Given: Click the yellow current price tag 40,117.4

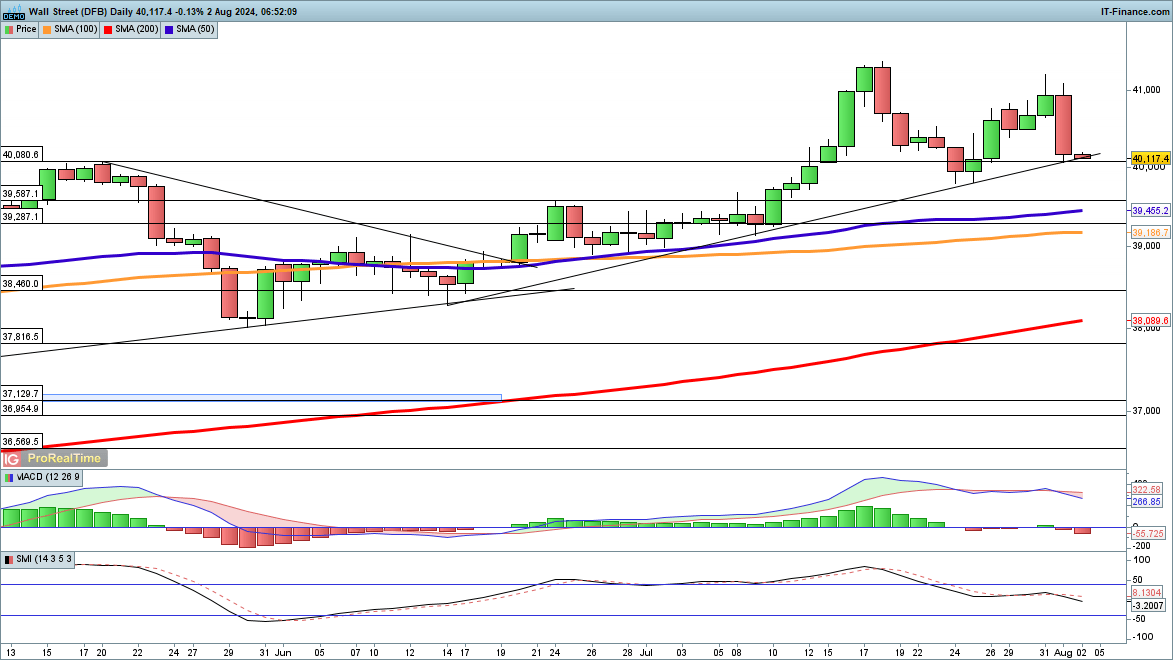Looking at the screenshot, I should tap(1150, 159).
